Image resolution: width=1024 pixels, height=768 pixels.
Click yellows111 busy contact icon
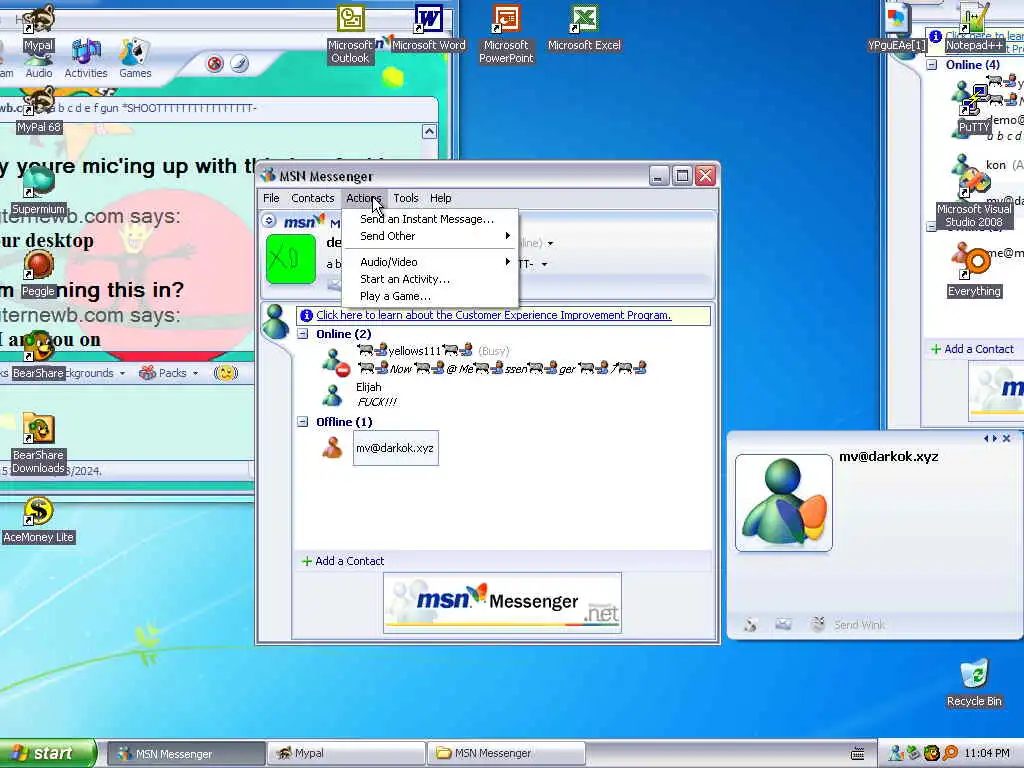click(336, 361)
